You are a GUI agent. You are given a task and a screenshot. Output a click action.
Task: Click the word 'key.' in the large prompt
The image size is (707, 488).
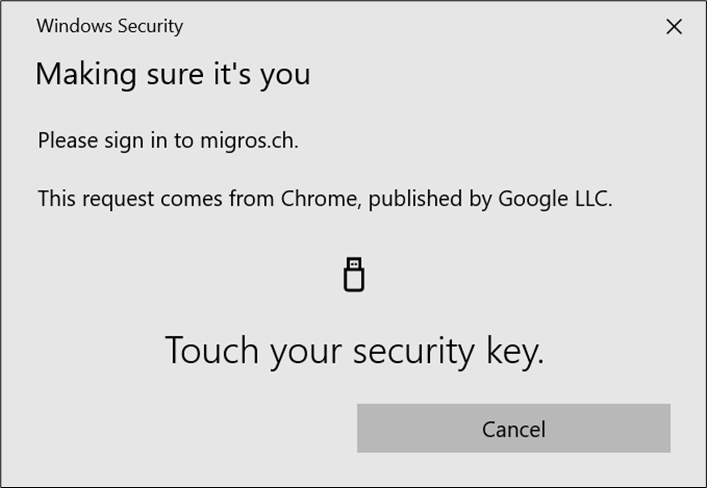click(x=515, y=351)
